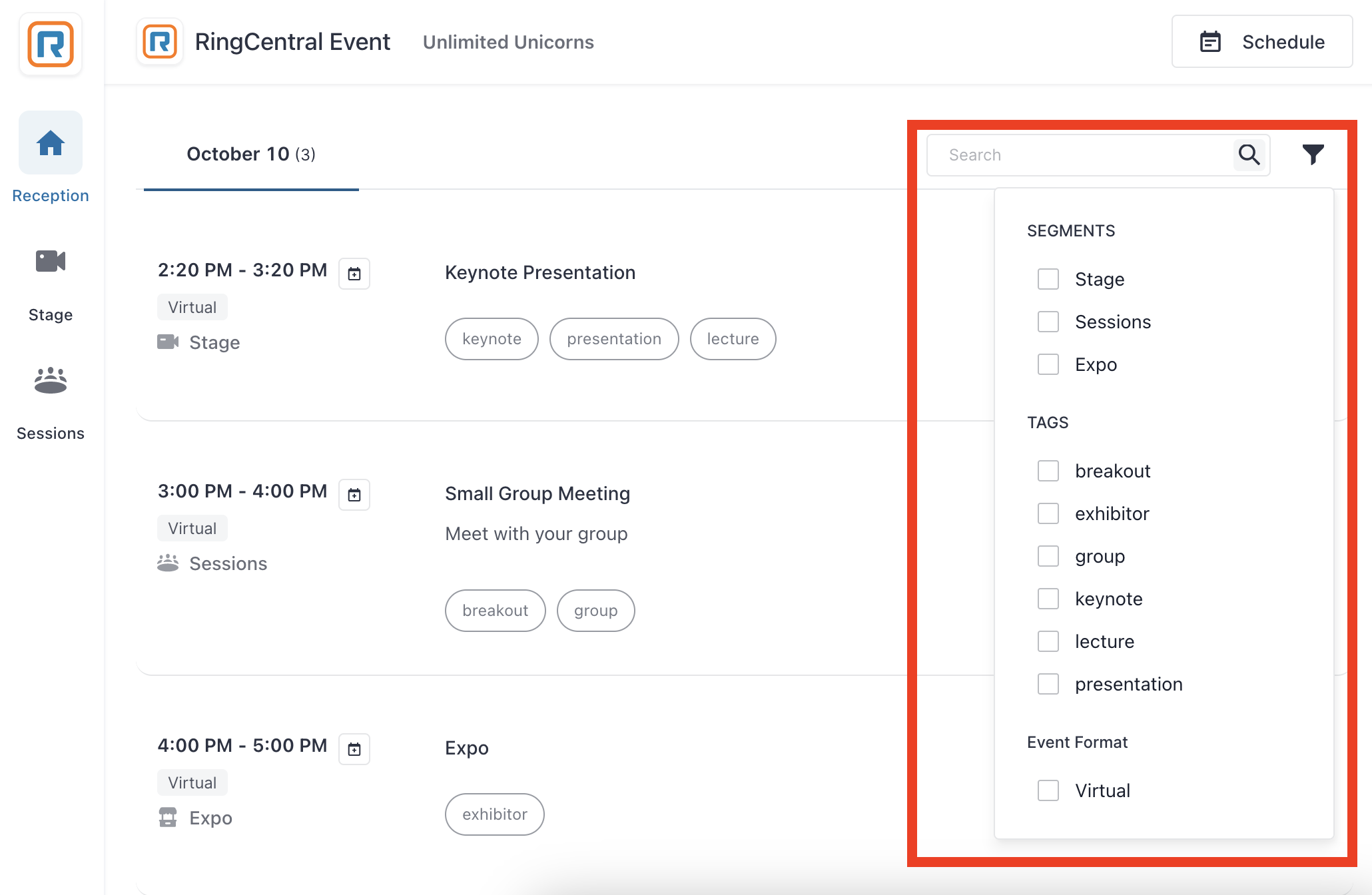The image size is (1372, 895).
Task: Enable the keynote tag filter
Action: click(x=1048, y=599)
